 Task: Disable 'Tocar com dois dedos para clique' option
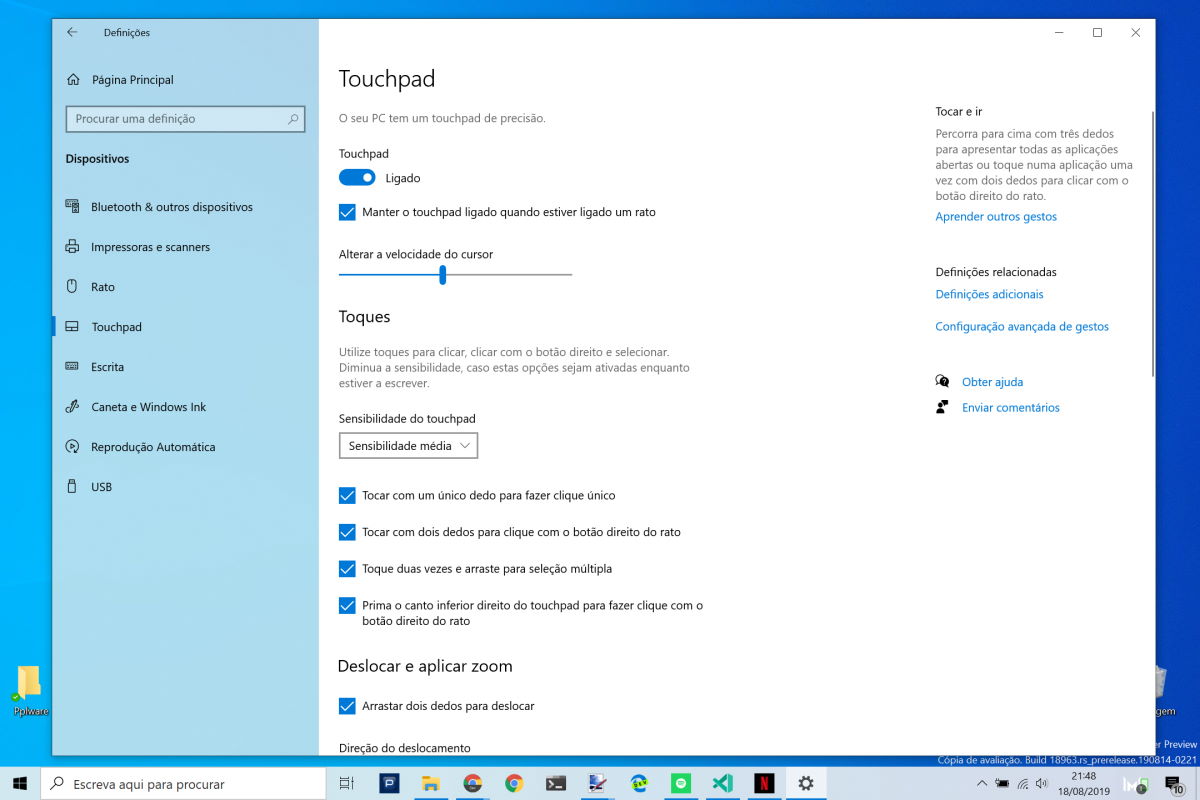[347, 532]
